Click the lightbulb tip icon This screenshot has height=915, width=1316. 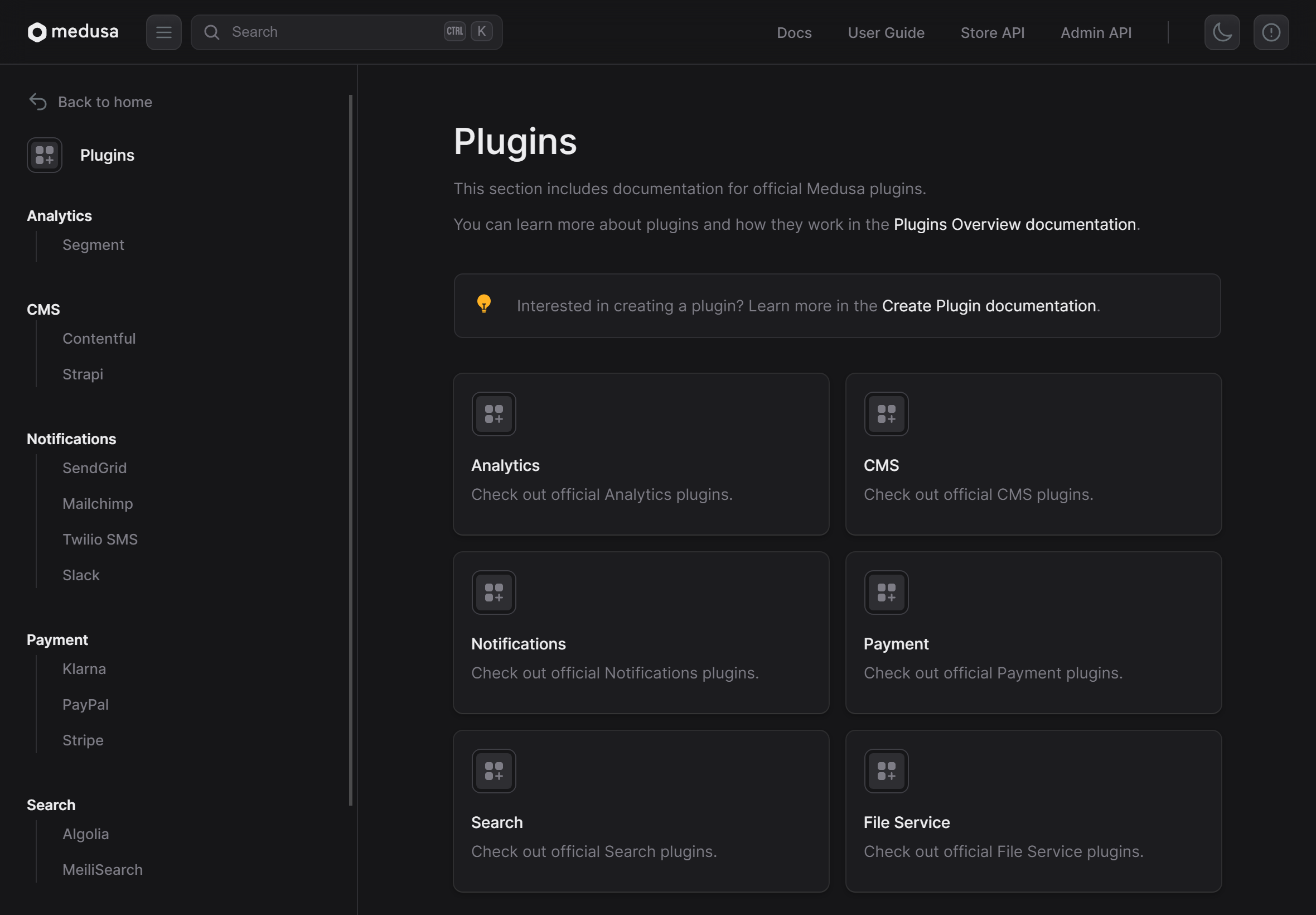[483, 304]
